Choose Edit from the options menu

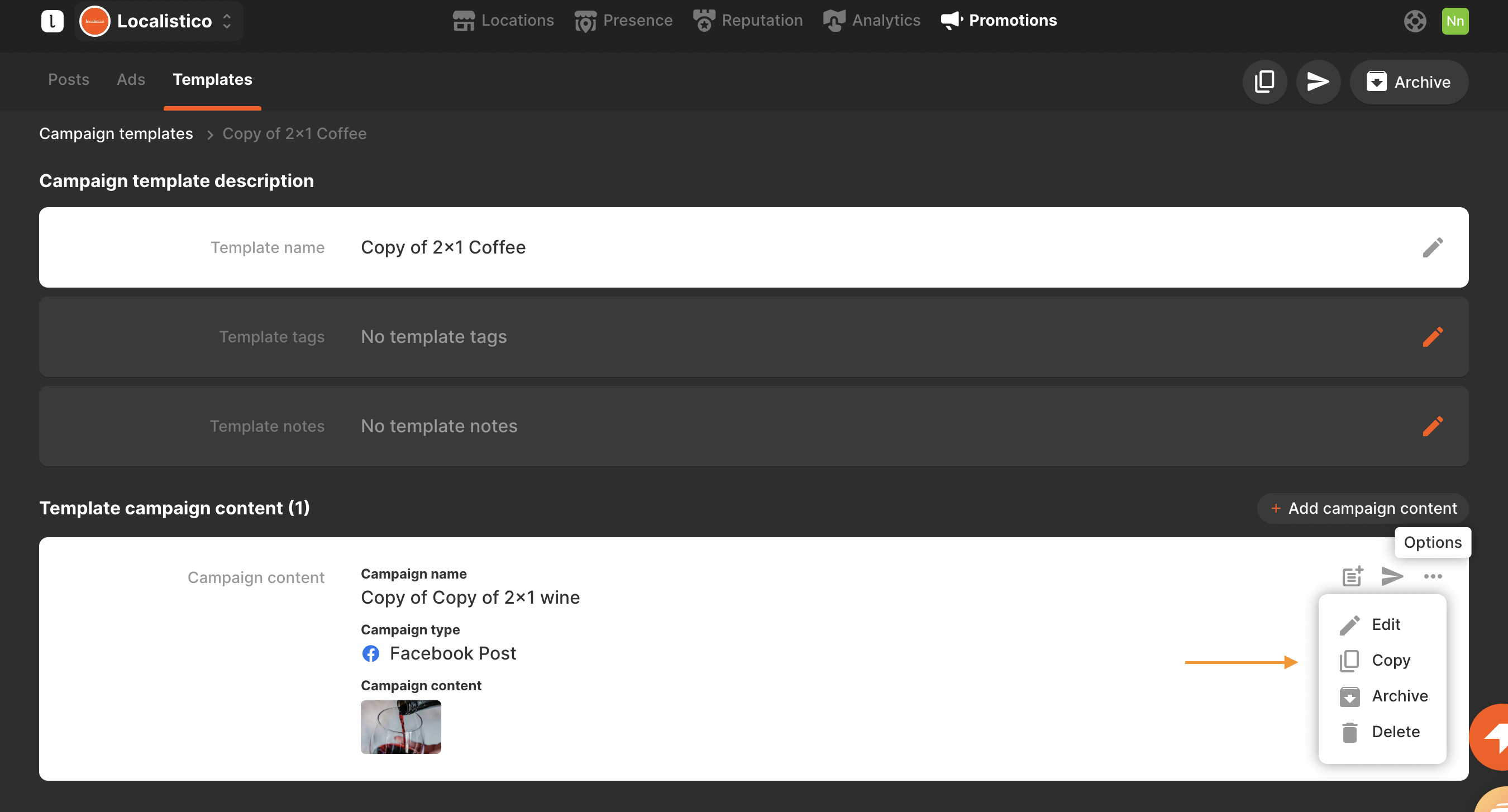[x=1382, y=625]
